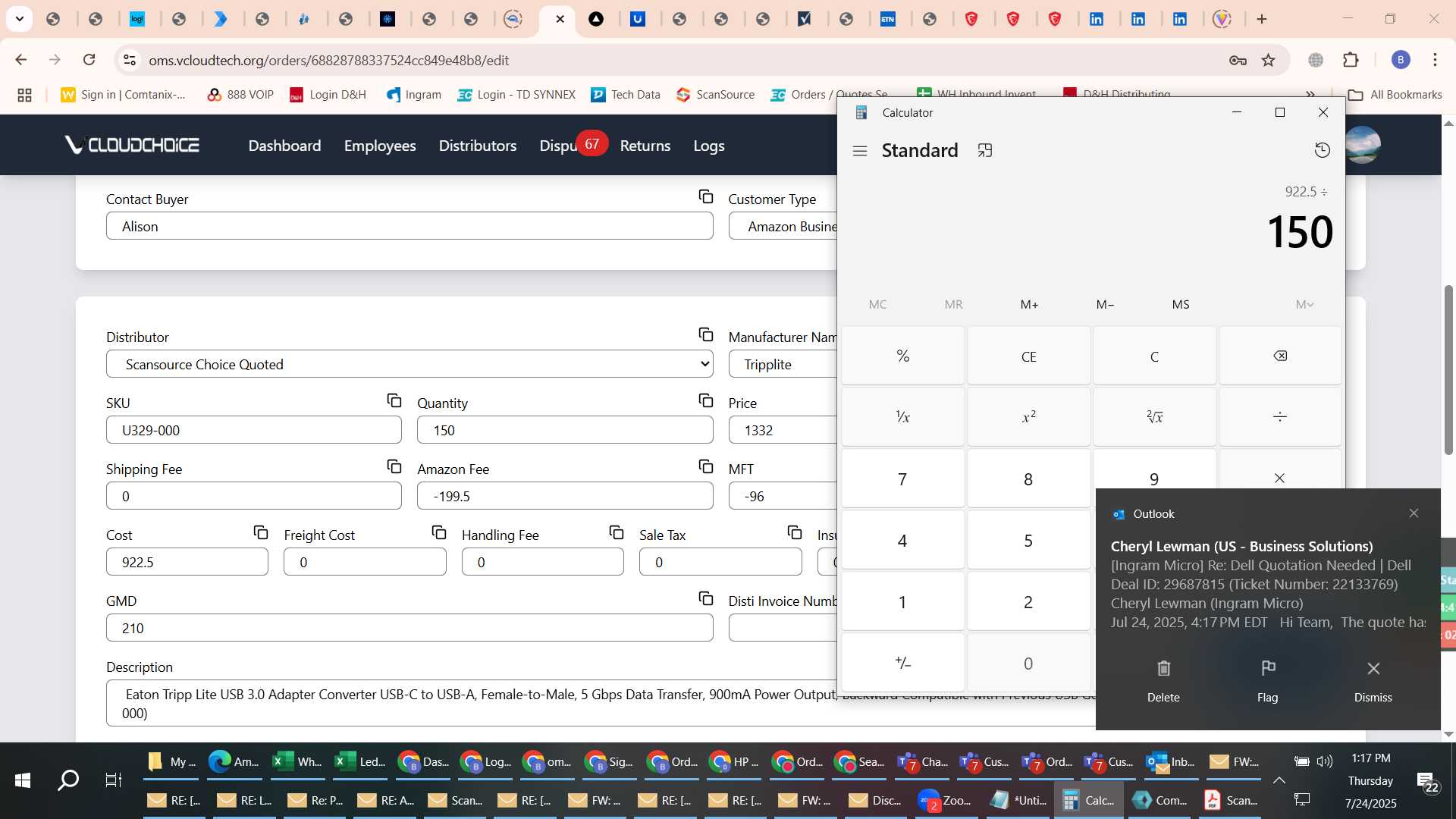Click the Calculator square root key
This screenshot has width=1456, height=819.
coord(1154,417)
